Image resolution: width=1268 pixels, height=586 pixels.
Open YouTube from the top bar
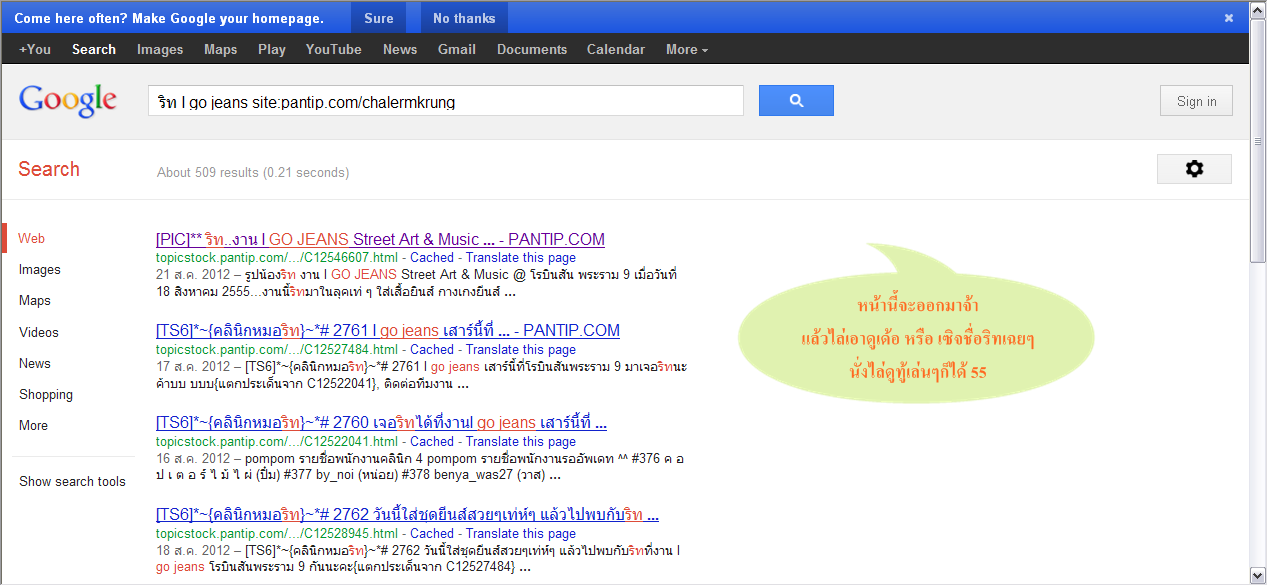pyautogui.click(x=334, y=49)
